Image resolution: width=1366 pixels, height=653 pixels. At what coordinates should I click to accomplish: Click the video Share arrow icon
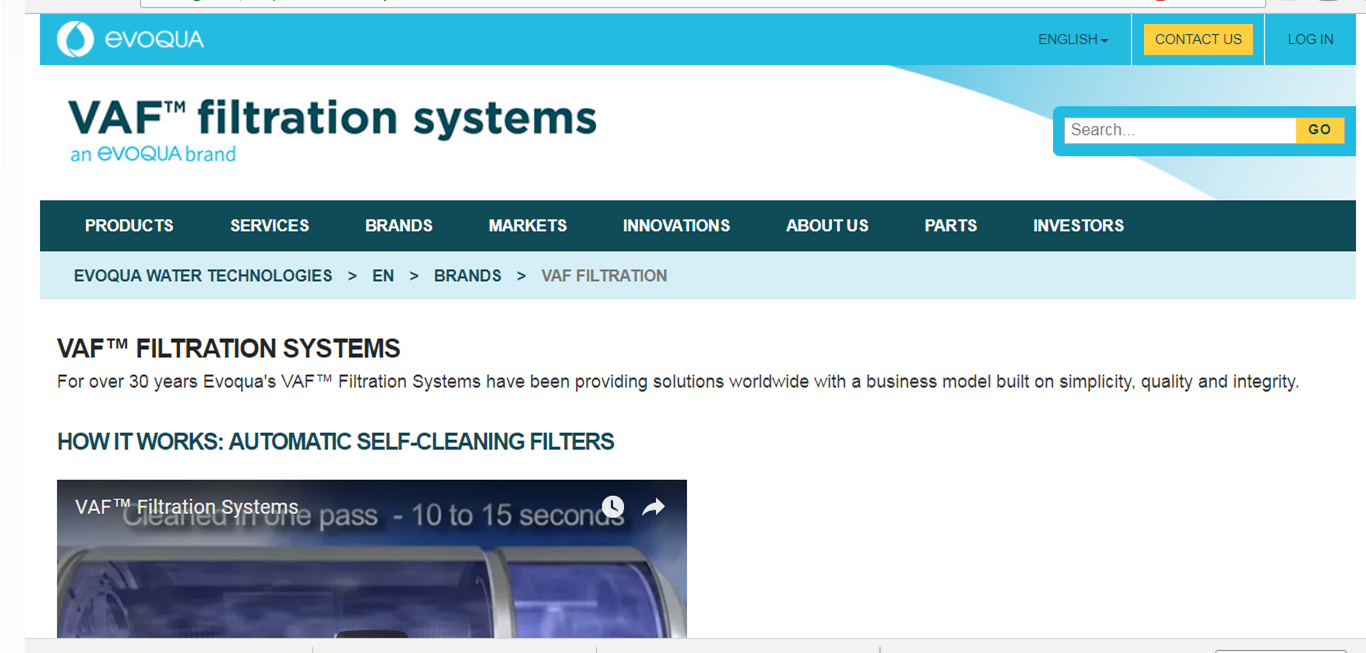coord(653,507)
